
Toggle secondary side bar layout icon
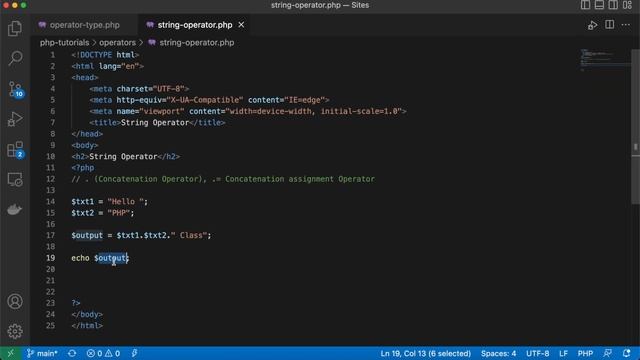click(x=613, y=5)
